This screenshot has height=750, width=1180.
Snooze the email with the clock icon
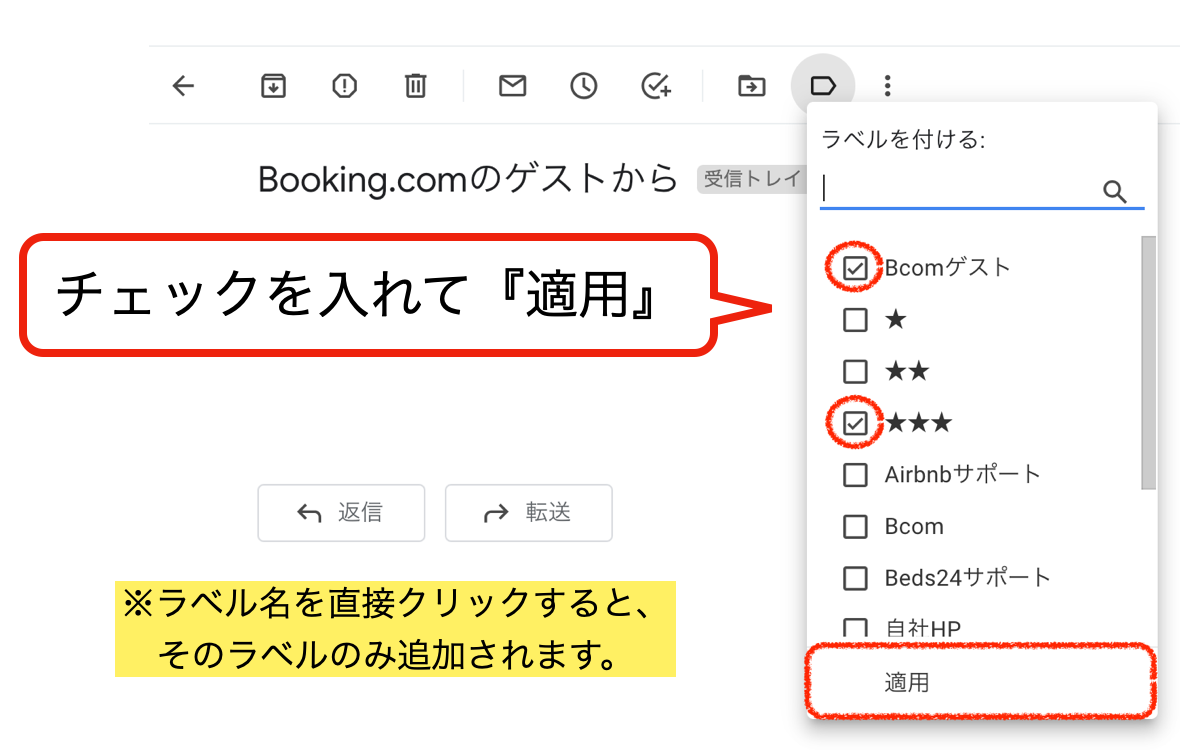(x=583, y=86)
